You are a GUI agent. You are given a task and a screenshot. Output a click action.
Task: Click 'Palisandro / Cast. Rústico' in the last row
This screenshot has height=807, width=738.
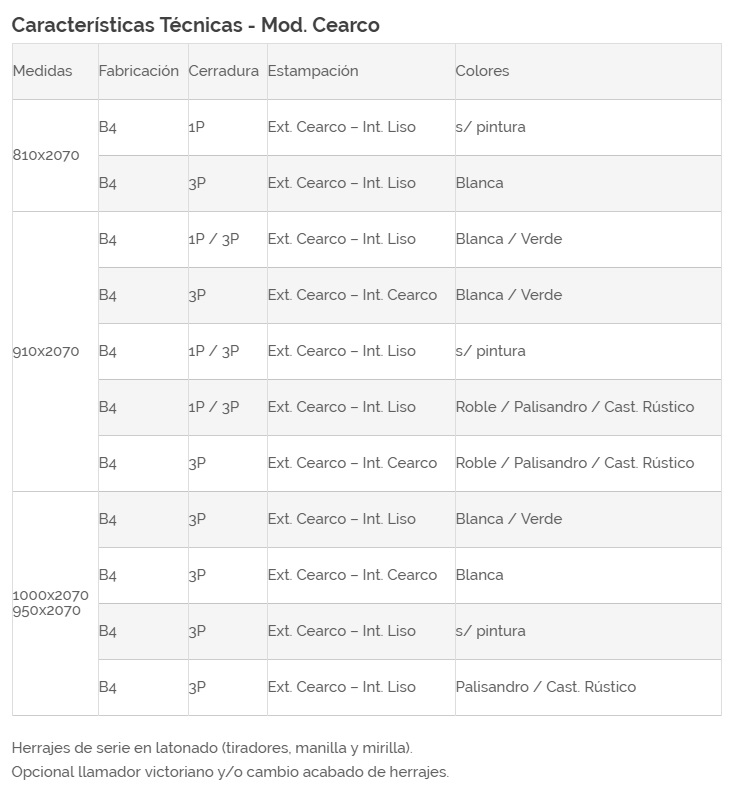click(545, 687)
